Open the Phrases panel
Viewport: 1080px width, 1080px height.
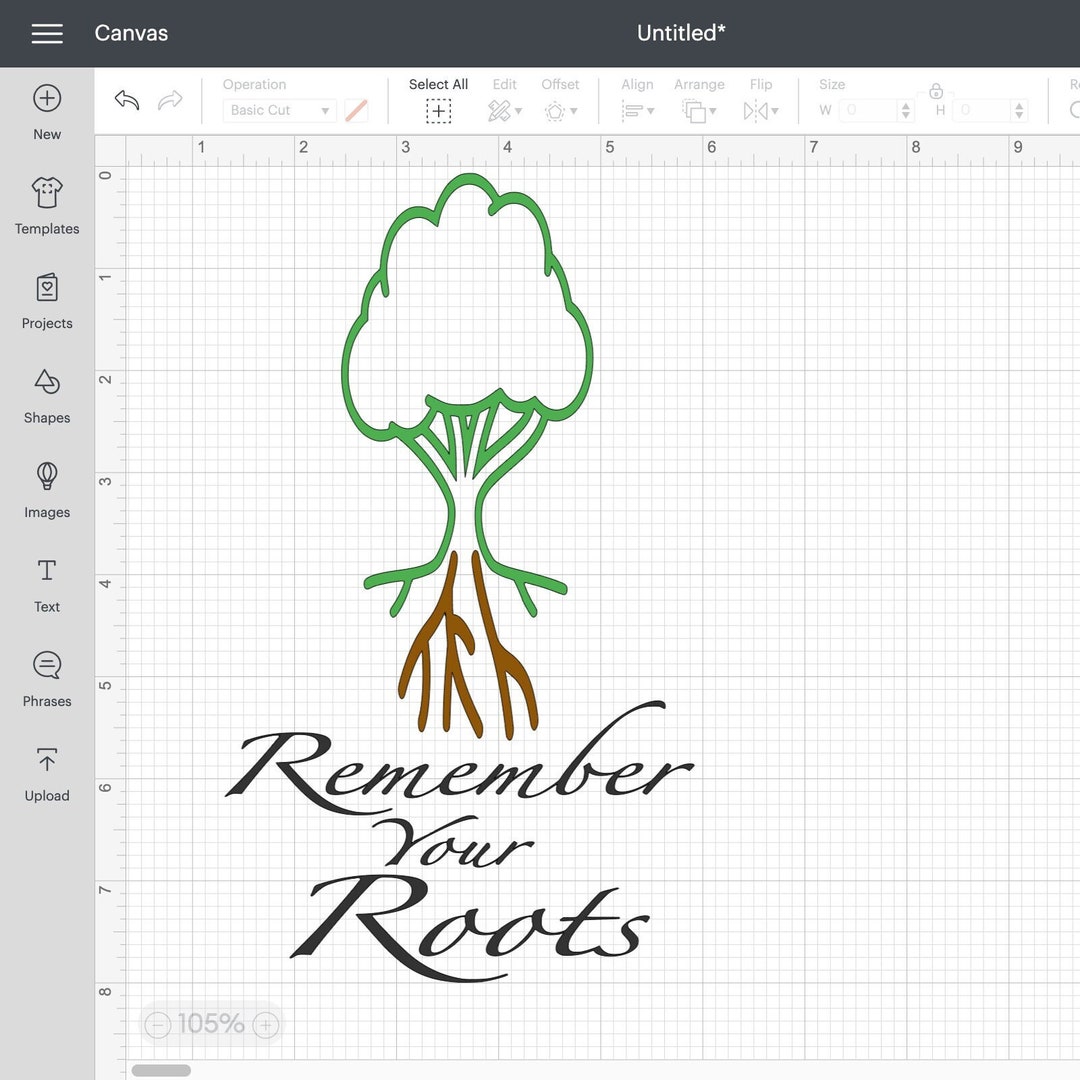pos(47,680)
